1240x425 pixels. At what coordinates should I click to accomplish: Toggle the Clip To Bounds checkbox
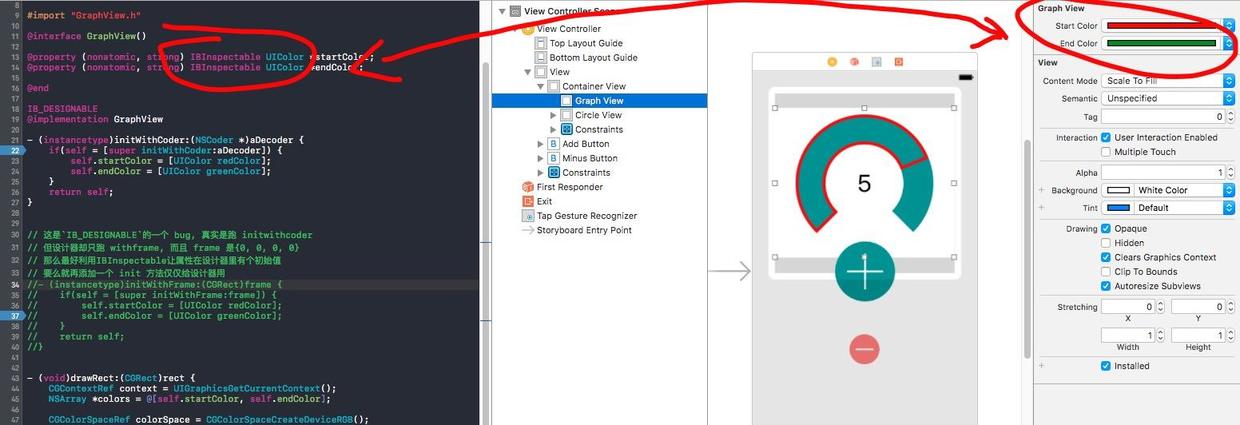pyautogui.click(x=1106, y=272)
